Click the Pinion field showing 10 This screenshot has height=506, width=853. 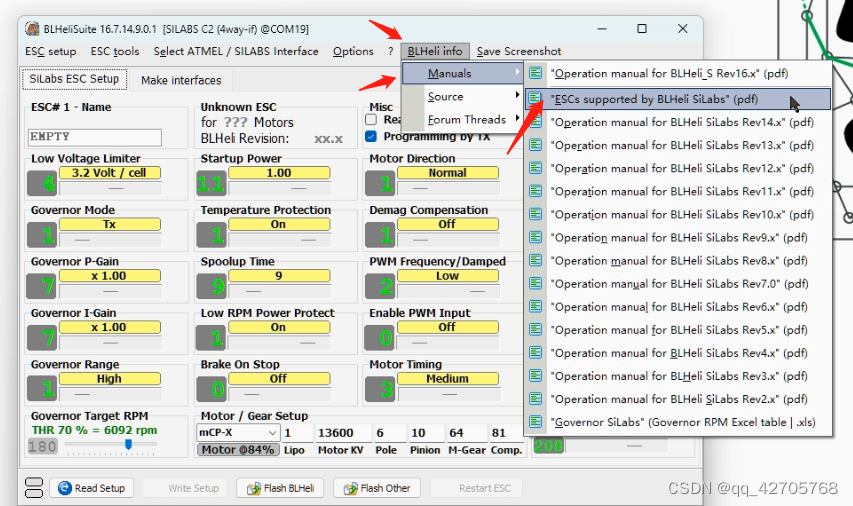tap(426, 433)
